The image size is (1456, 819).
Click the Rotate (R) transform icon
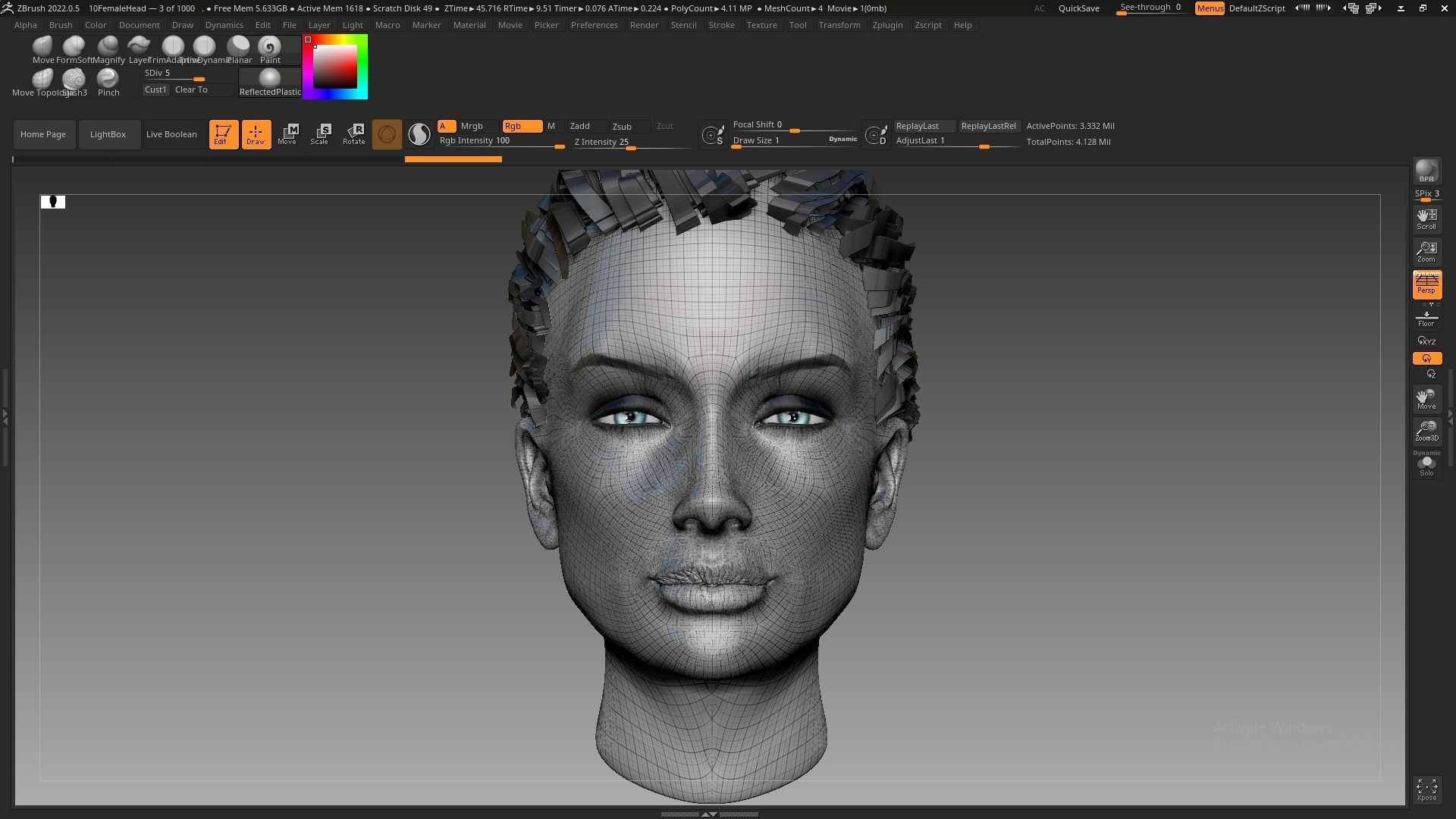tap(353, 134)
